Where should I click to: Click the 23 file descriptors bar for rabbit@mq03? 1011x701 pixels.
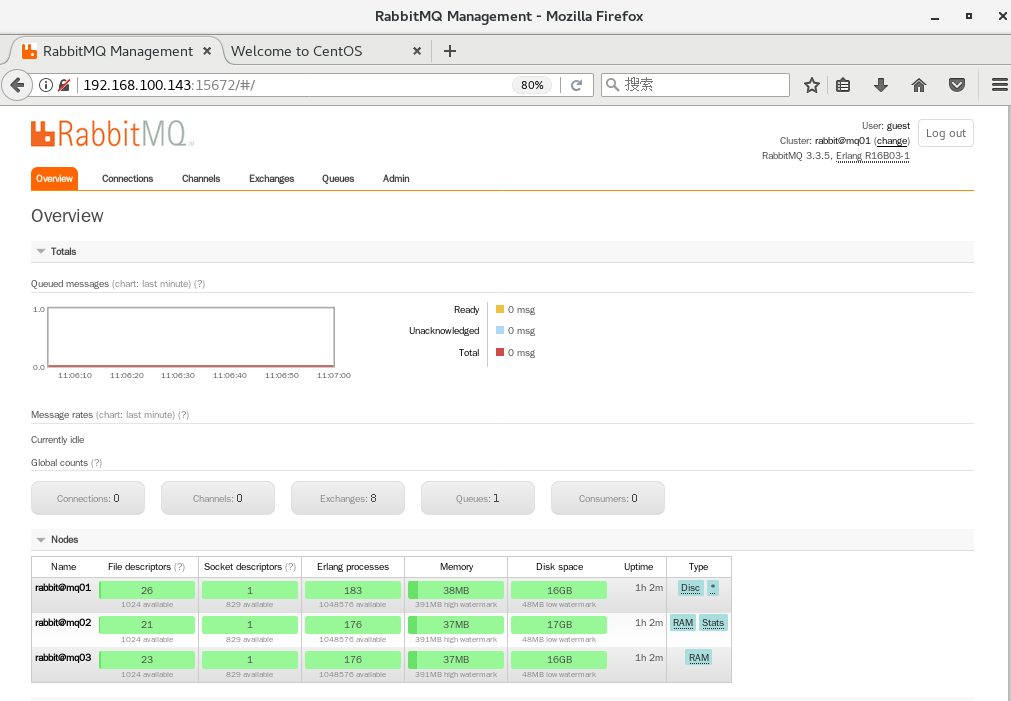pos(147,659)
